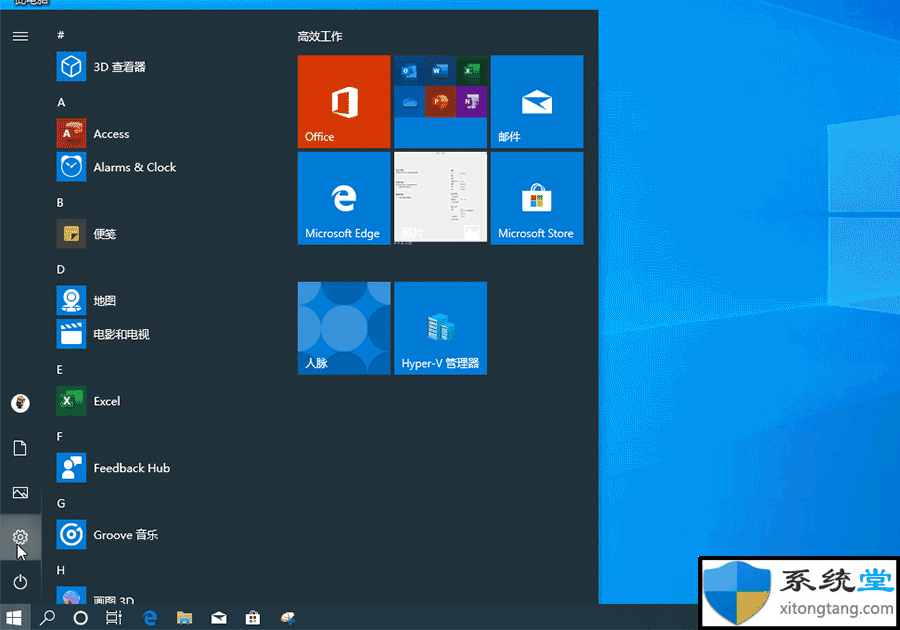Open the Power options button
The height and width of the screenshot is (630, 900).
(20, 582)
